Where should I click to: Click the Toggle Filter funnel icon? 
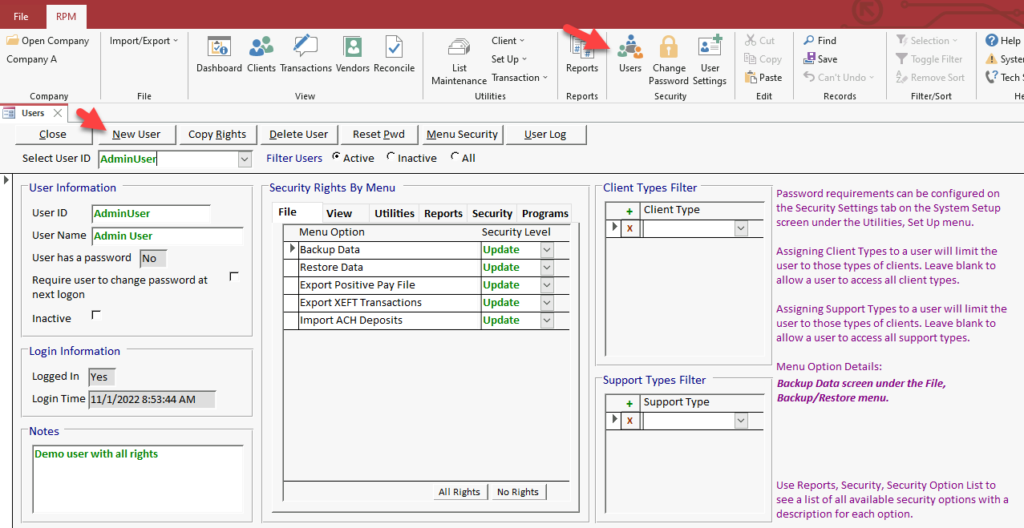coord(902,59)
